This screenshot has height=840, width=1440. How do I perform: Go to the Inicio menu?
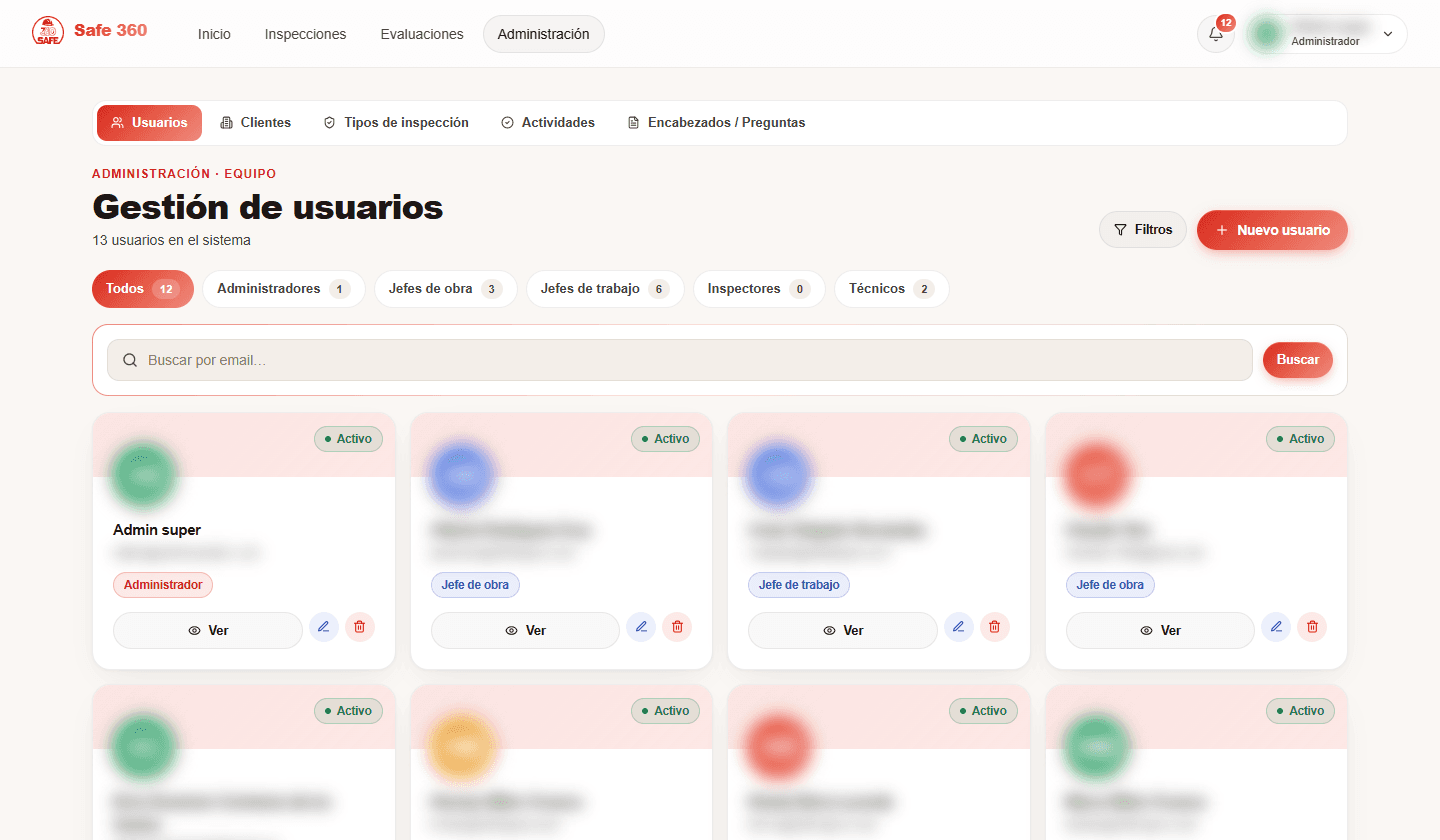[214, 34]
